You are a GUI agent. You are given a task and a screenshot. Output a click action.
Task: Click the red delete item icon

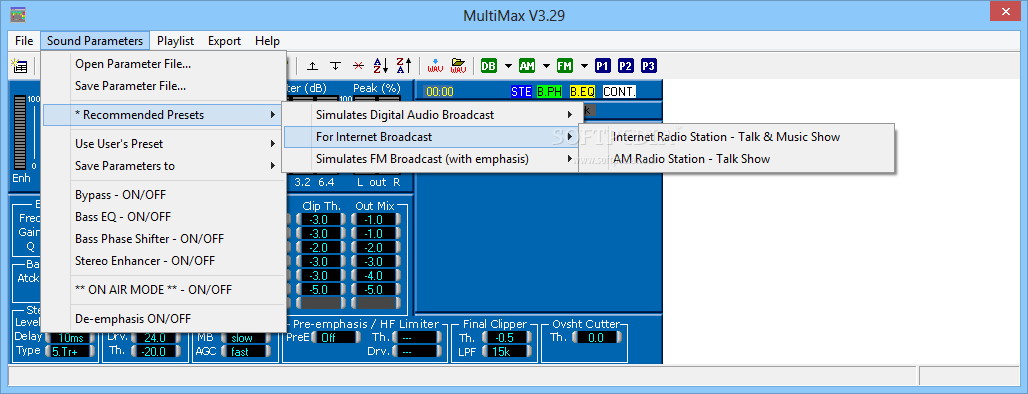click(x=358, y=66)
